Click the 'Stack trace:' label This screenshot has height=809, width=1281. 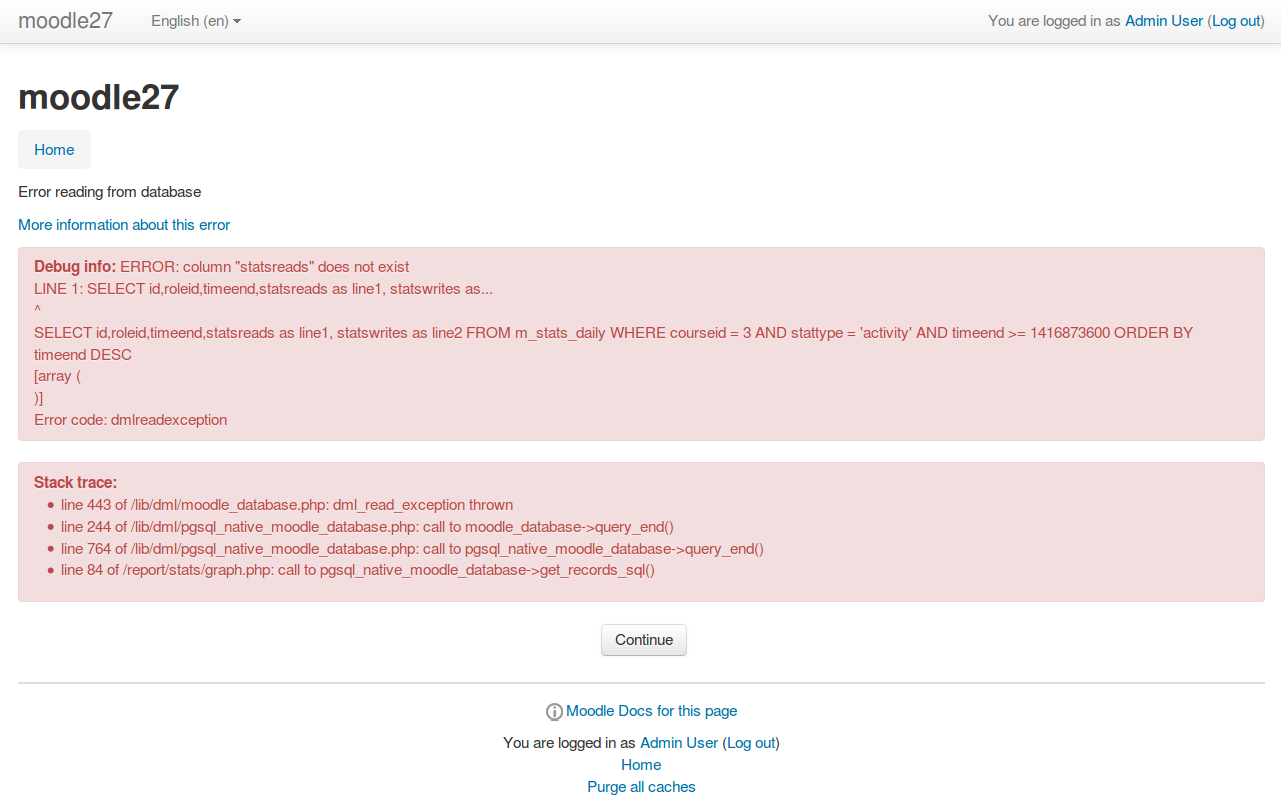tap(75, 483)
